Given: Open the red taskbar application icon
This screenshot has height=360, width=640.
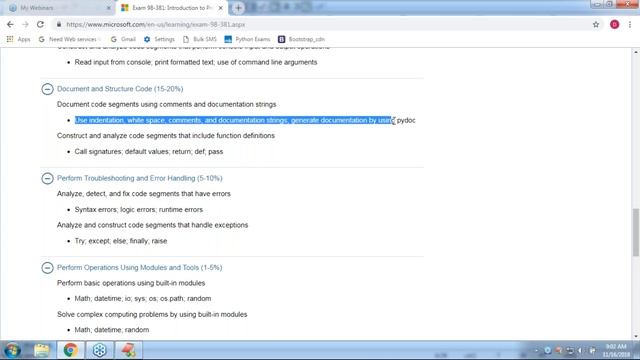Looking at the screenshot, I should 128,350.
